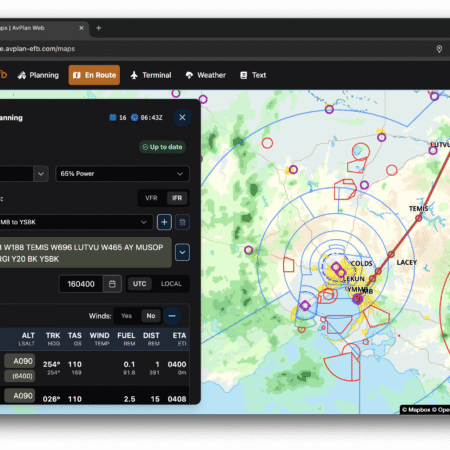Set Winds to Yes
Image resolution: width=450 pixels, height=450 pixels.
pyautogui.click(x=126, y=316)
